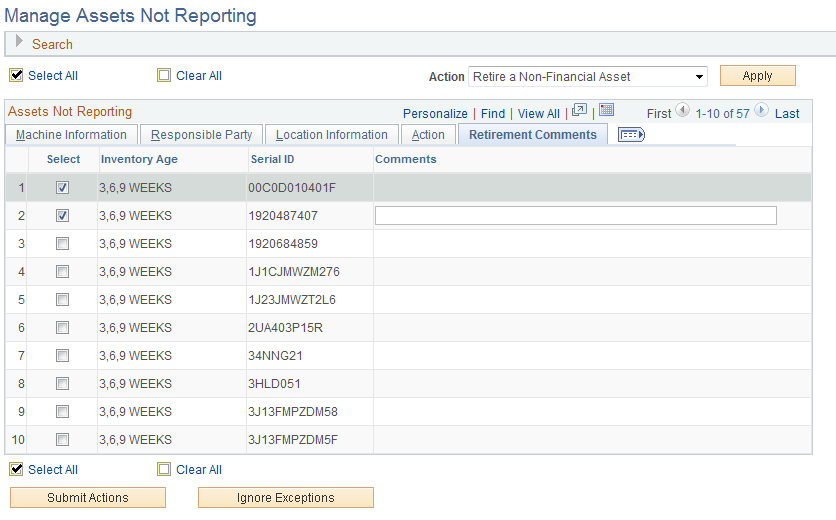Click top Select All link text
Screen dimensions: 836x520
53,76
